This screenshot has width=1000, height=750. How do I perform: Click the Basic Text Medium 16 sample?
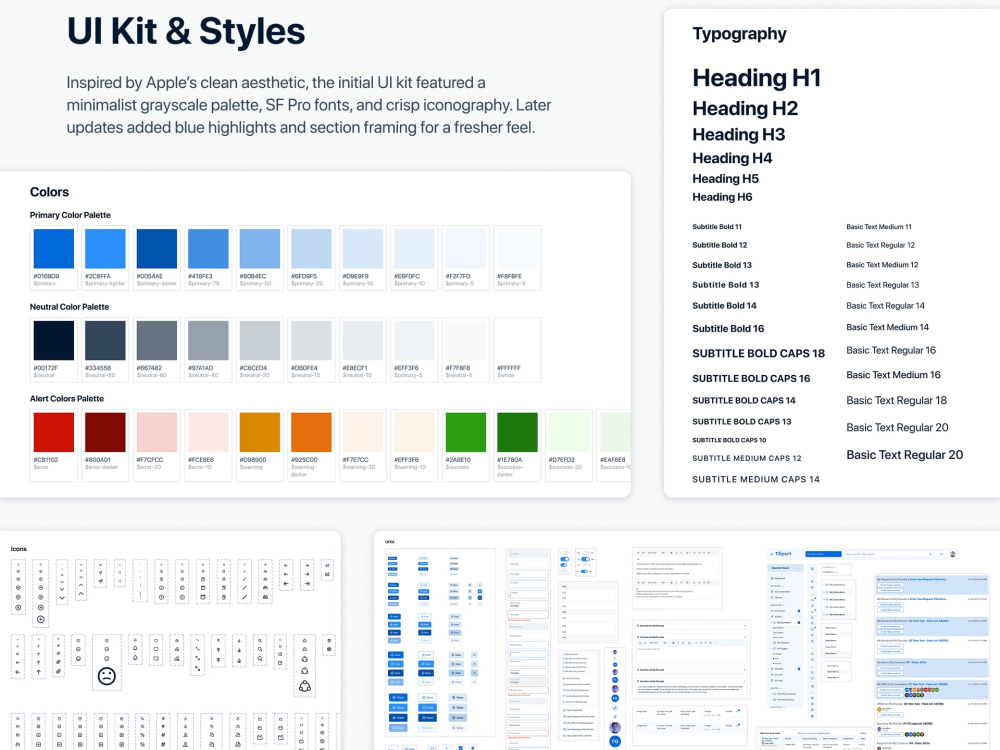point(893,375)
